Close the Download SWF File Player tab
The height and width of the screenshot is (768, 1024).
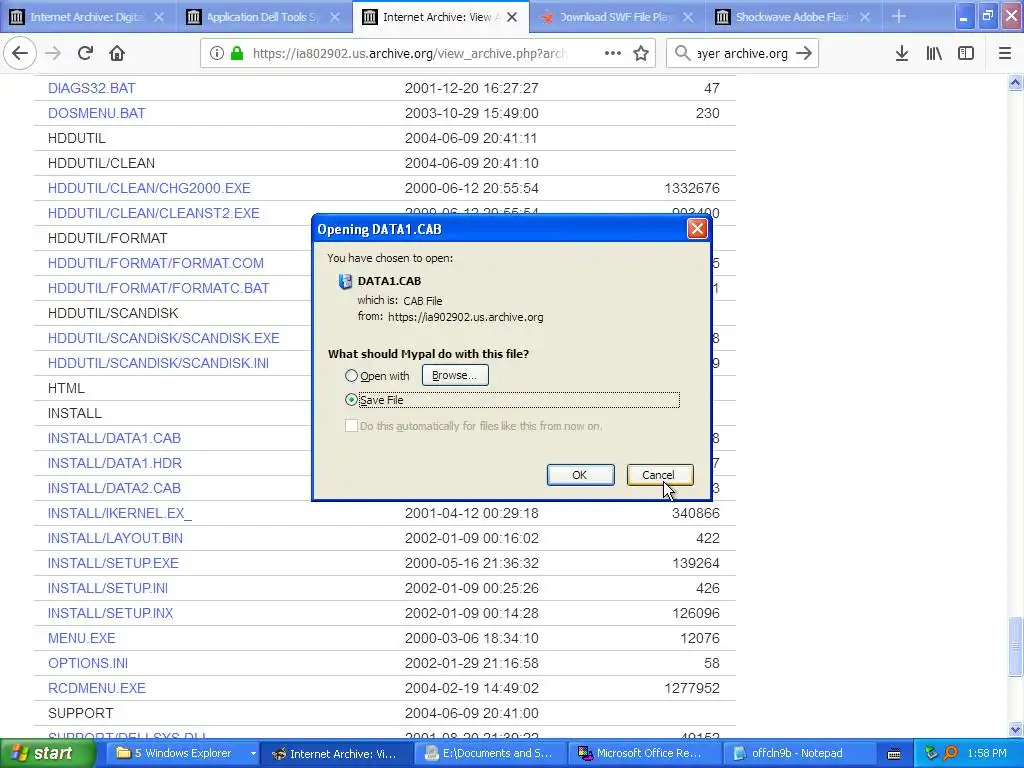[x=688, y=17]
